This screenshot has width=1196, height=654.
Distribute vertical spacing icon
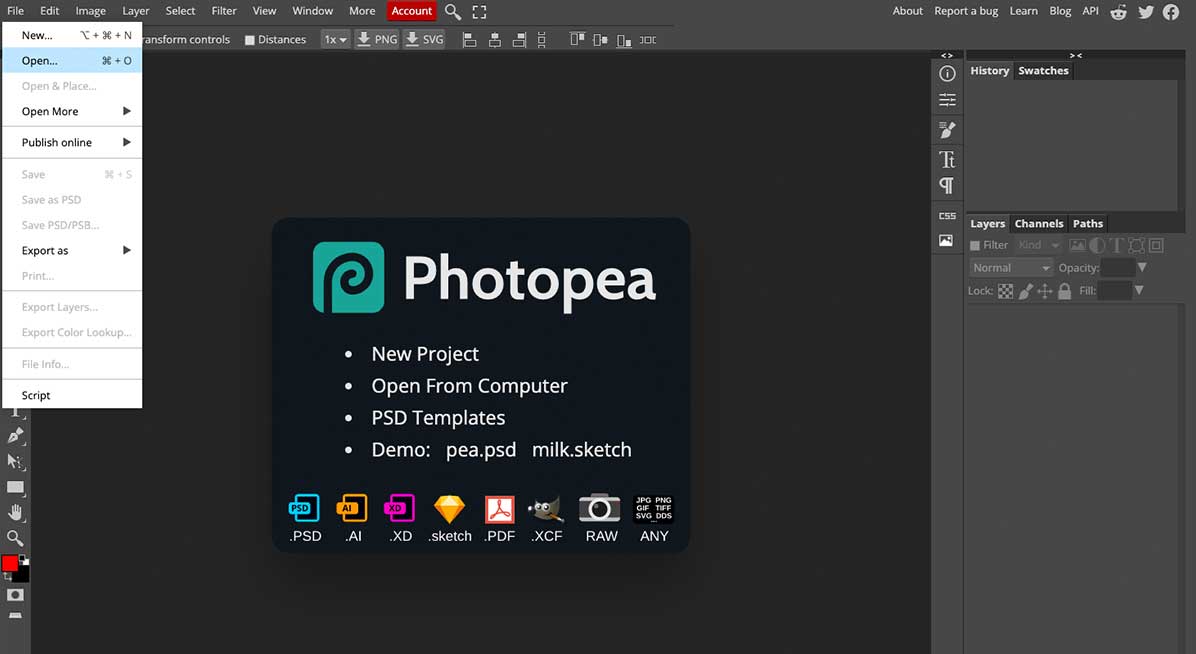542,40
